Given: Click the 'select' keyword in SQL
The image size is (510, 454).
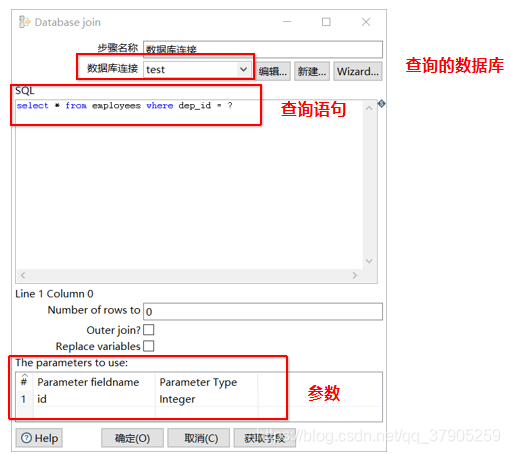Looking at the screenshot, I should pyautogui.click(x=32, y=106).
